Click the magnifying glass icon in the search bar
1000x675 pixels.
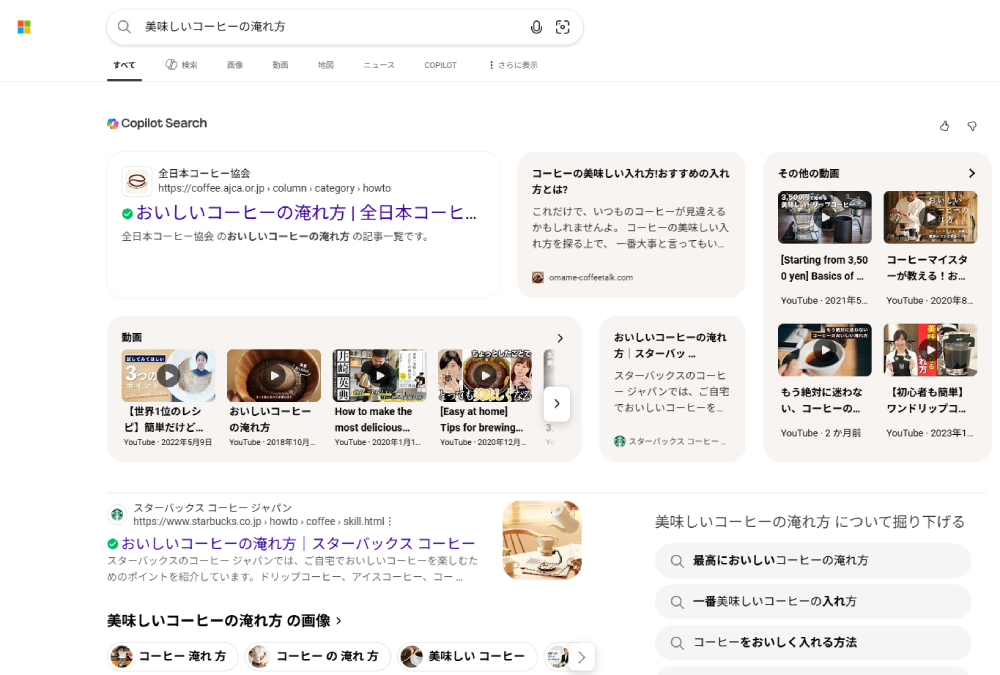[x=124, y=27]
